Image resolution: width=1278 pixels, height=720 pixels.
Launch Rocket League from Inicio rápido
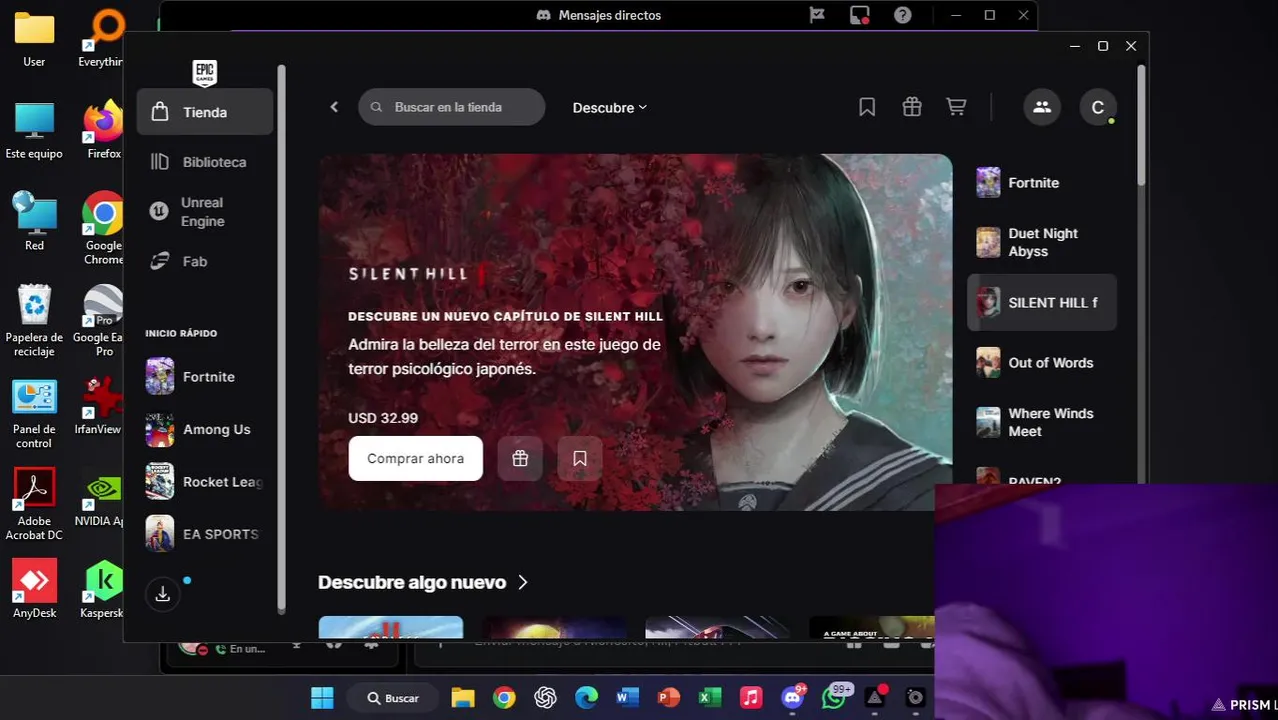click(205, 482)
